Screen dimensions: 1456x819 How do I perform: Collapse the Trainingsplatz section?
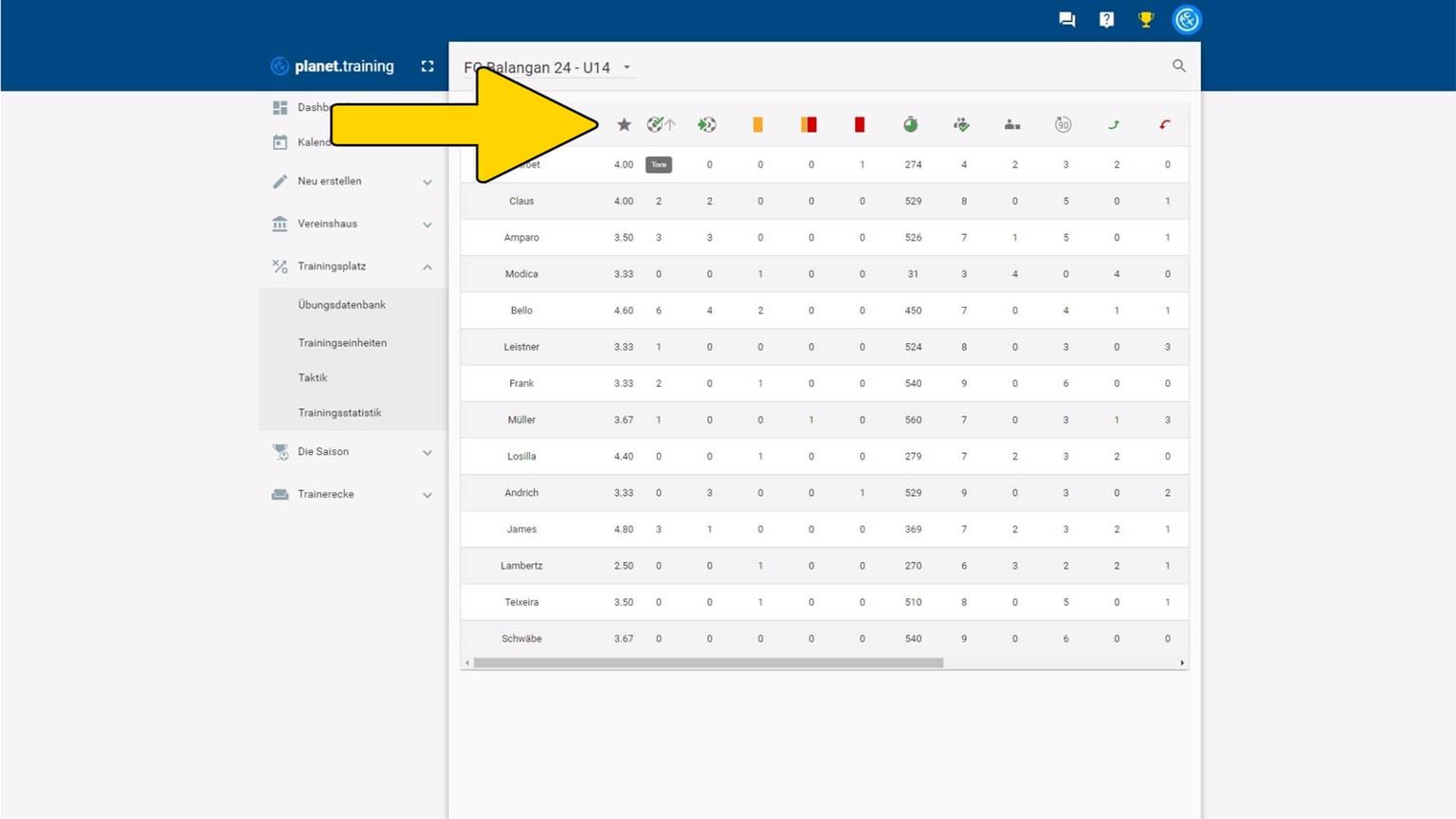[427, 267]
